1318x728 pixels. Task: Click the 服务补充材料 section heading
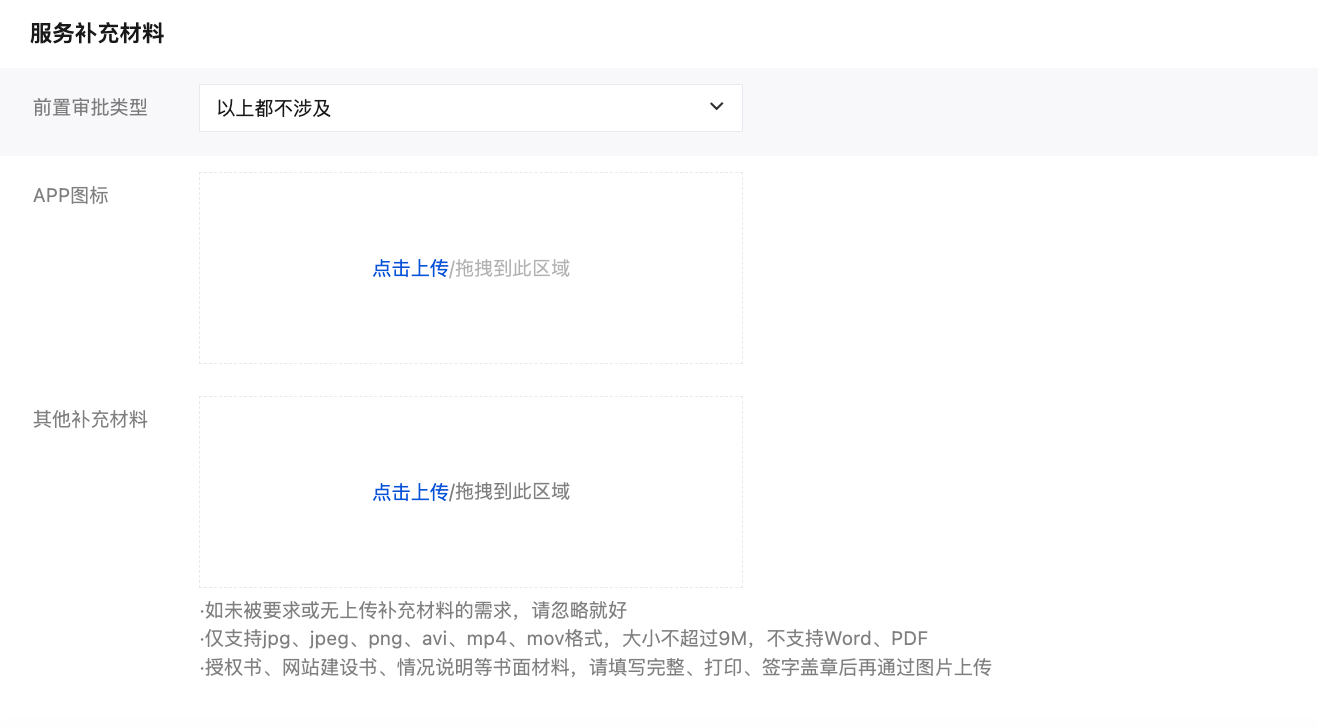tap(97, 34)
